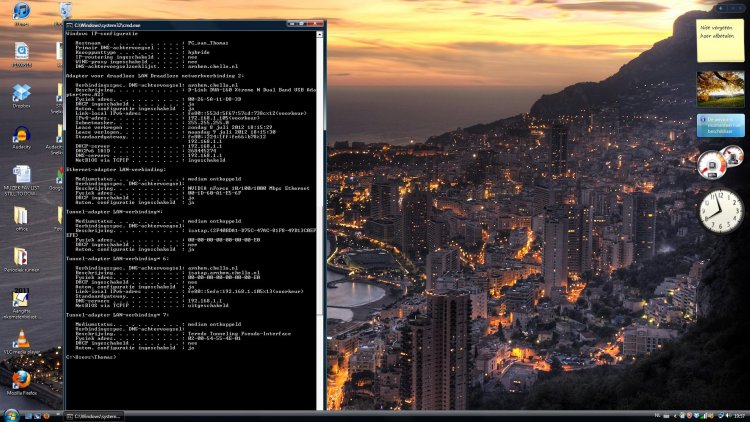750x422 pixels.
Task: Open the blue notification gadget
Action: click(720, 125)
